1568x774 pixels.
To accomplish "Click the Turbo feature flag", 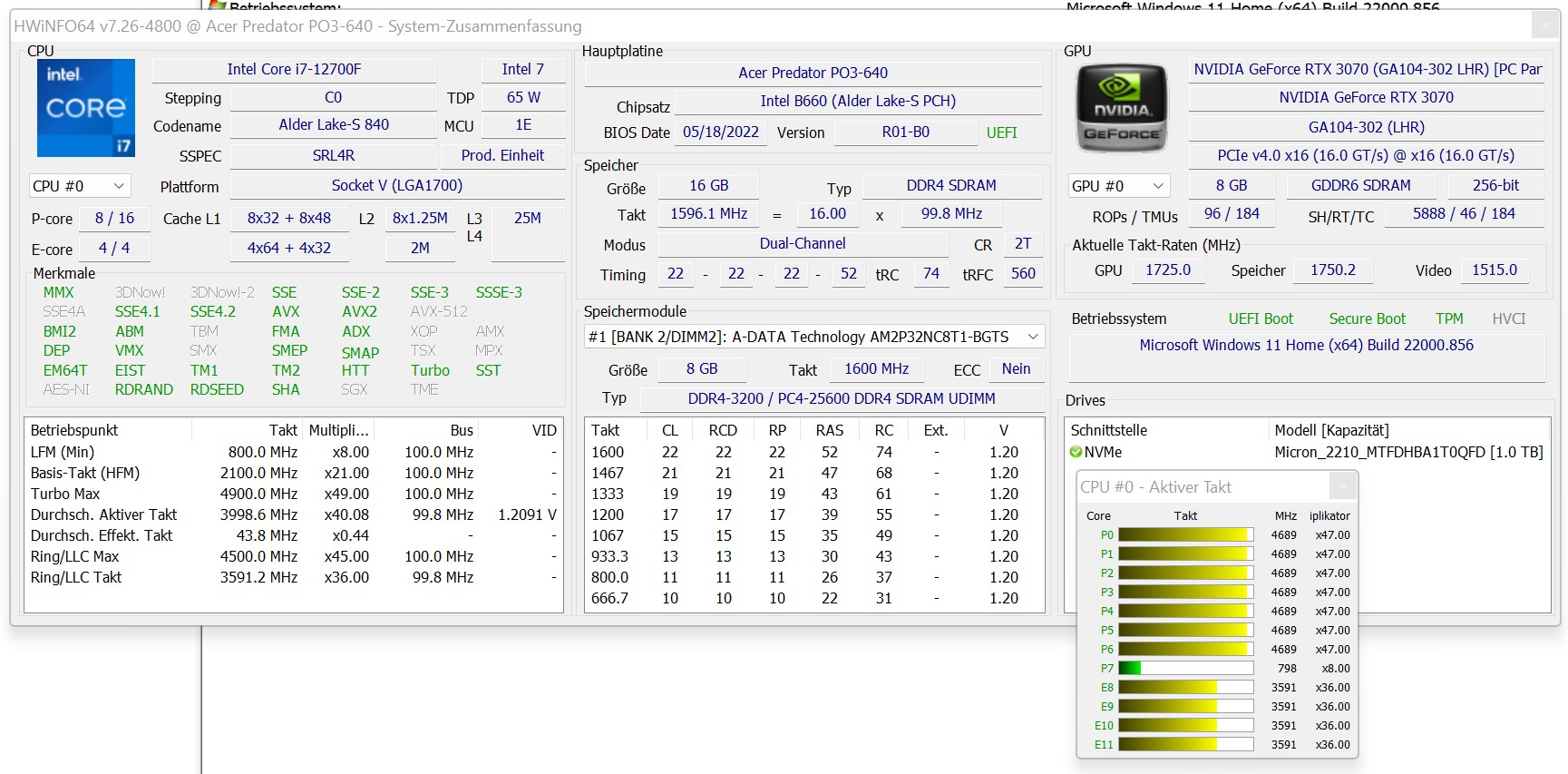I will click(430, 371).
